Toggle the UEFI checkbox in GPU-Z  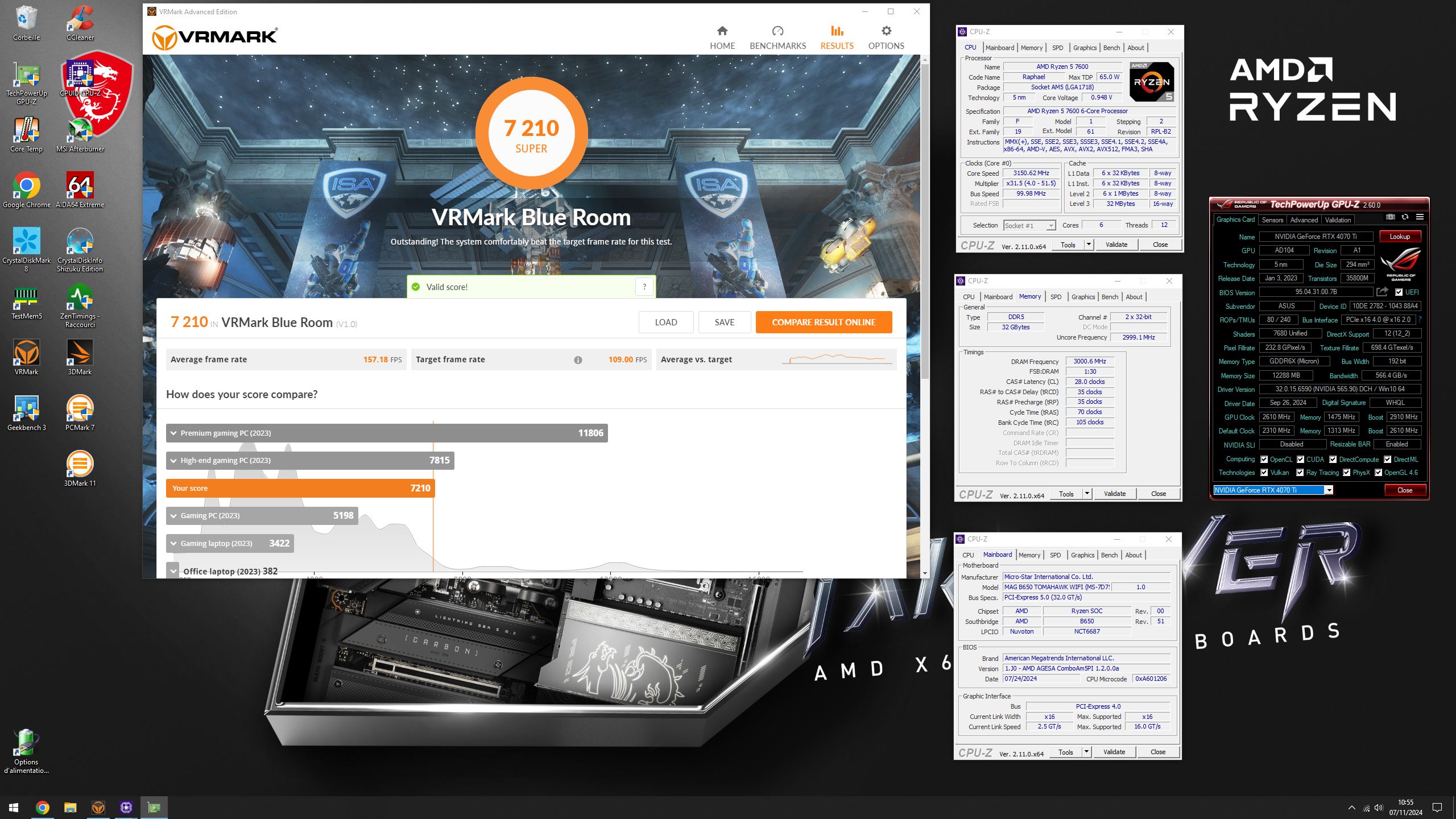click(1399, 292)
